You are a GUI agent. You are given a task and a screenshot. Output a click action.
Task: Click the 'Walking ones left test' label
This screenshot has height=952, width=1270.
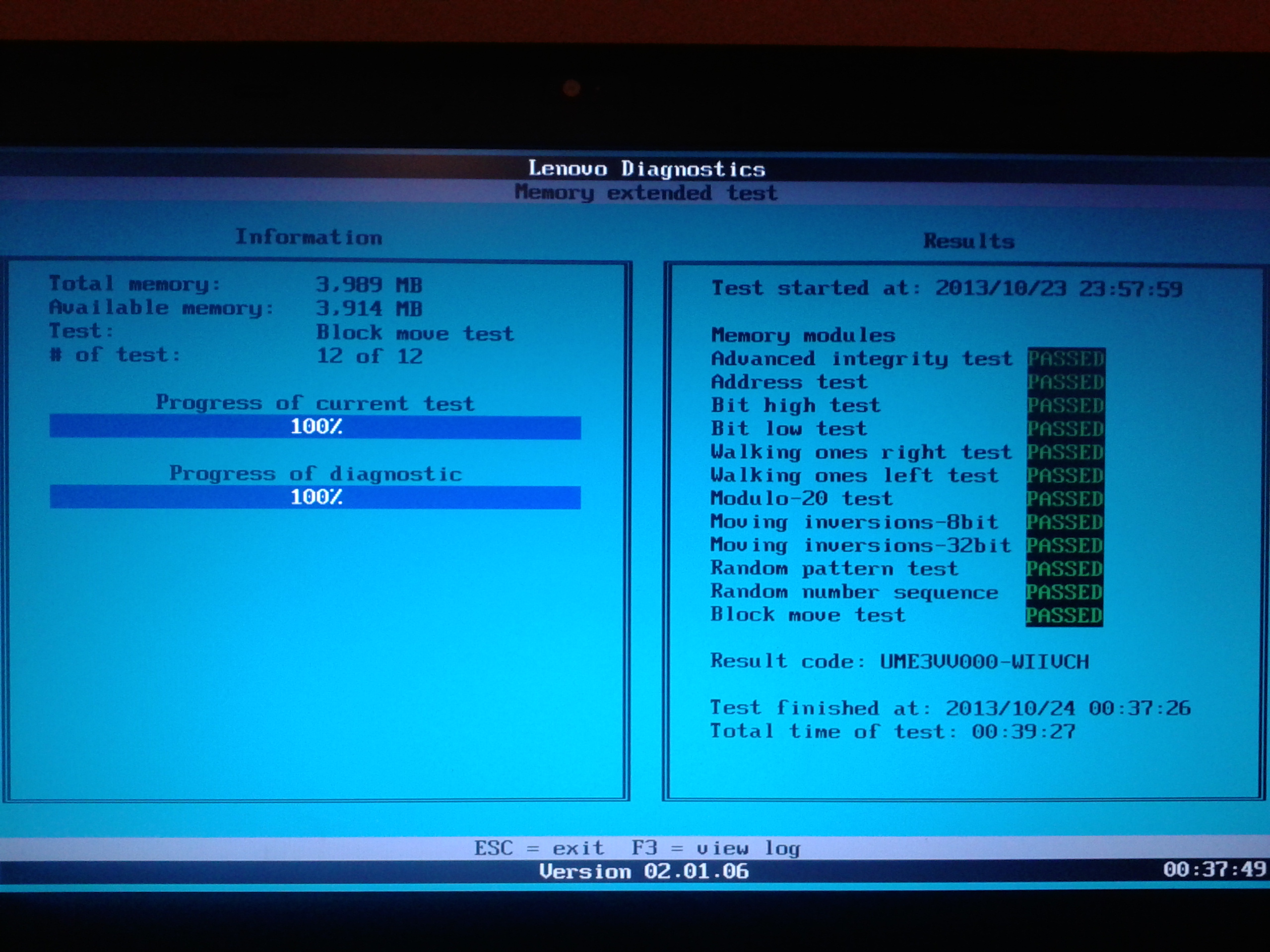point(855,476)
